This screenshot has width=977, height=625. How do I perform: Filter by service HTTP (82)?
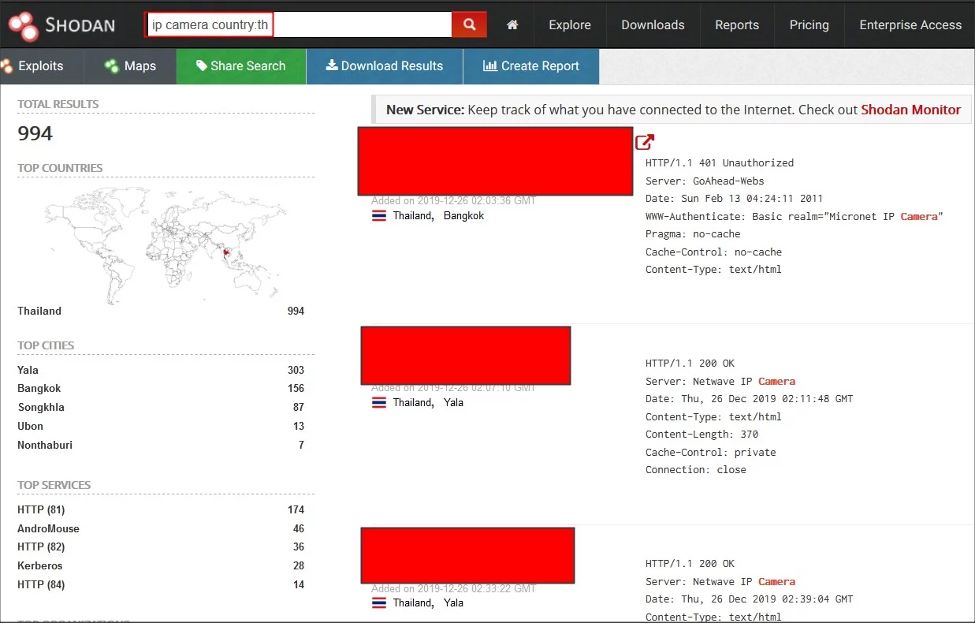pos(41,547)
